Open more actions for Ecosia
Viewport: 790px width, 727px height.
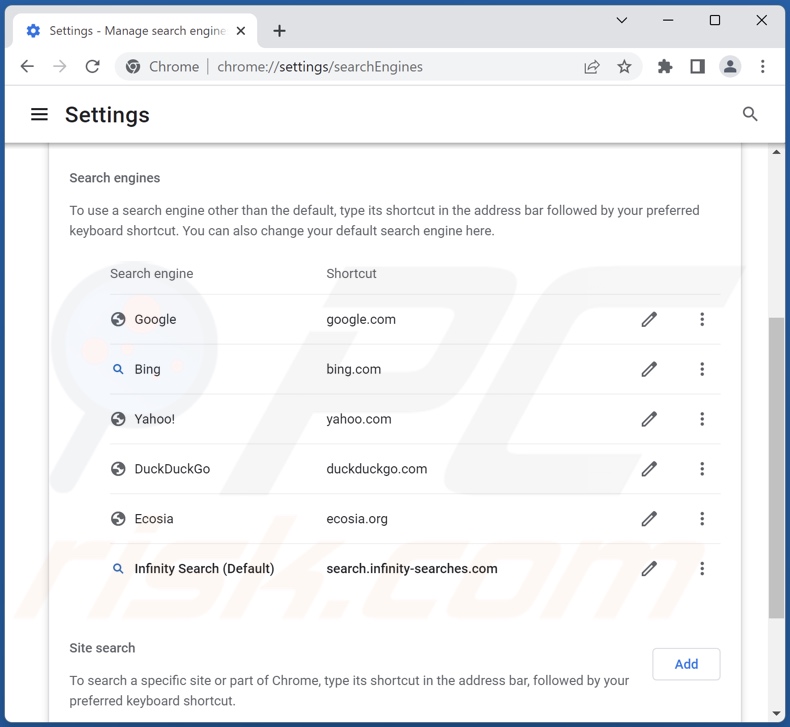click(702, 519)
